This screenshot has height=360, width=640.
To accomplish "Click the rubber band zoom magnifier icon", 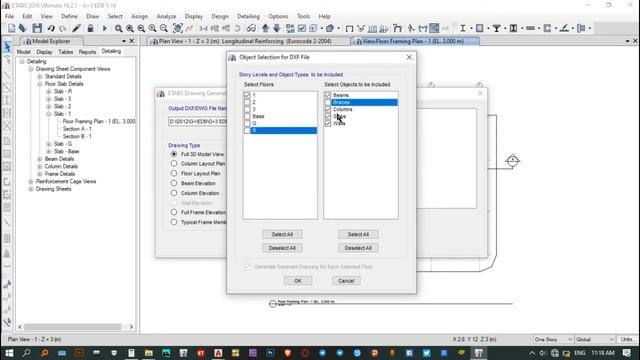I will pos(118,28).
